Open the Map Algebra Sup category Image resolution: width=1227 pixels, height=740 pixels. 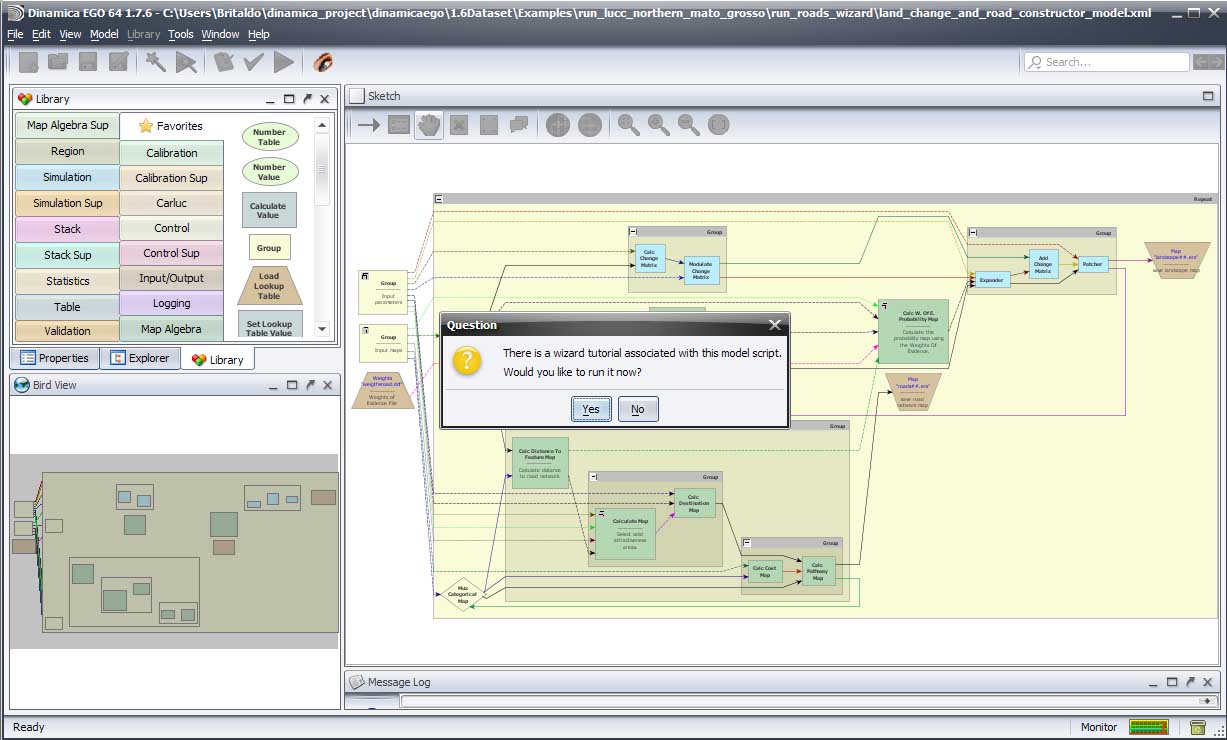(67, 125)
